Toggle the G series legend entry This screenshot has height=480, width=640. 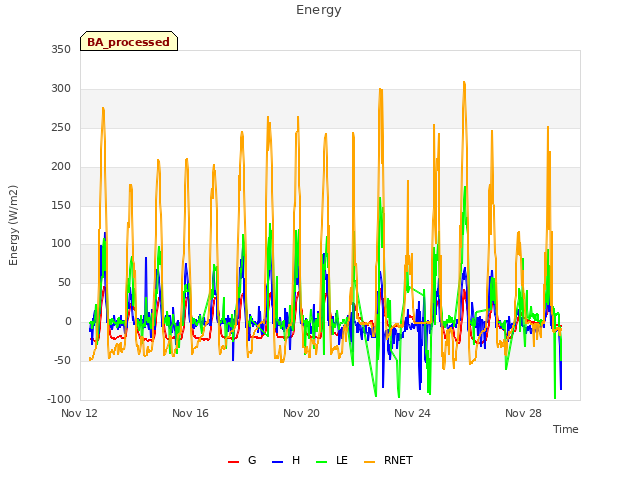coord(242,460)
